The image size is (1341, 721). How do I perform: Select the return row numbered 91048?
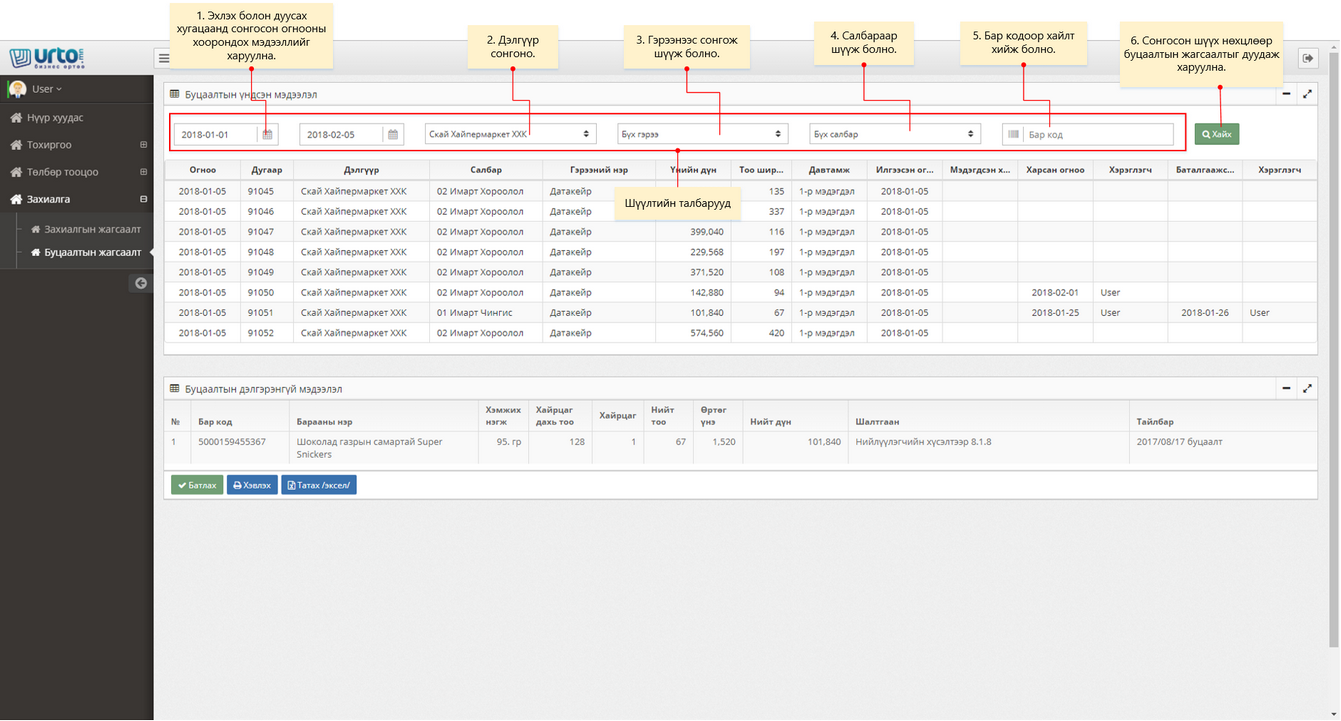point(741,252)
